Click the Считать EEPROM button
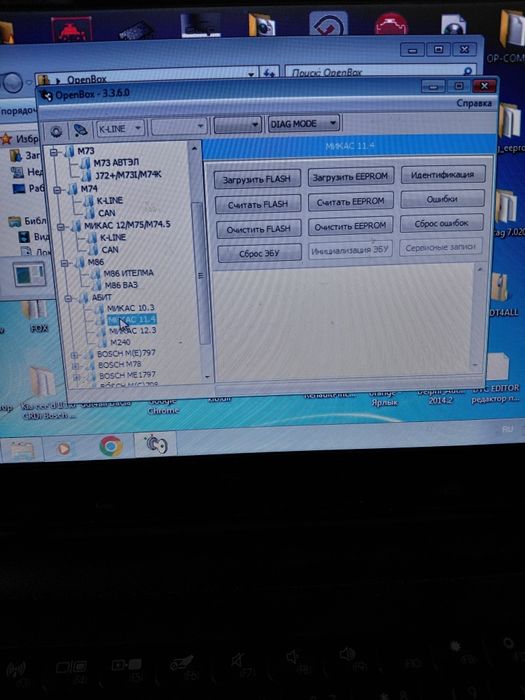This screenshot has height=700, width=525. click(x=350, y=202)
